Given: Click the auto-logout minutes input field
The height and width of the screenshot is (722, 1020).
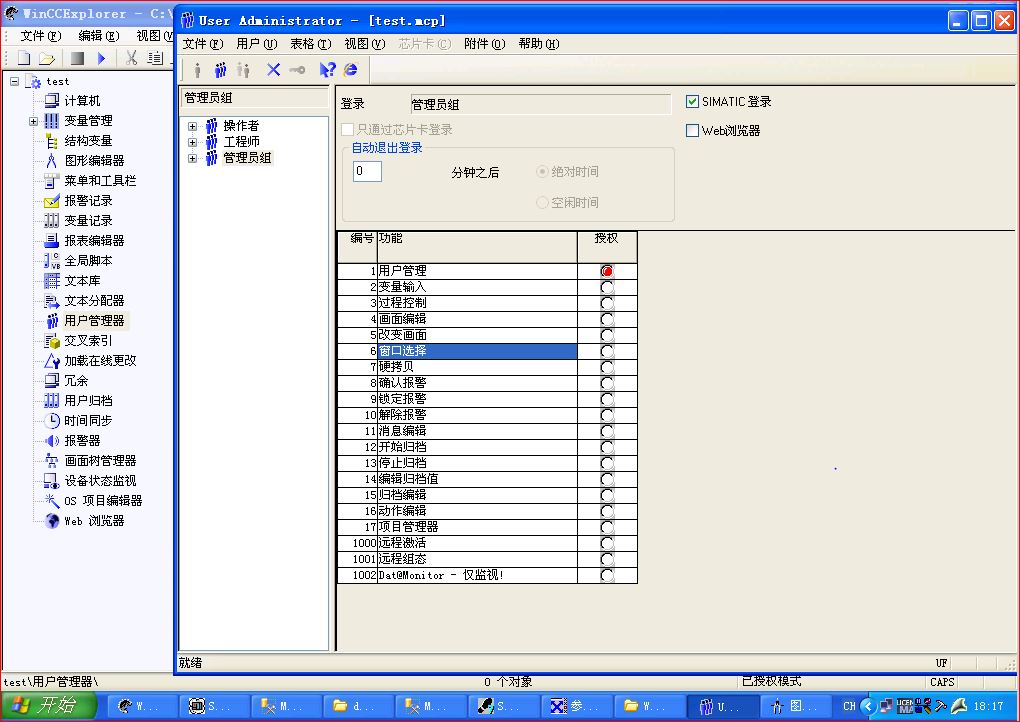Looking at the screenshot, I should 367,171.
